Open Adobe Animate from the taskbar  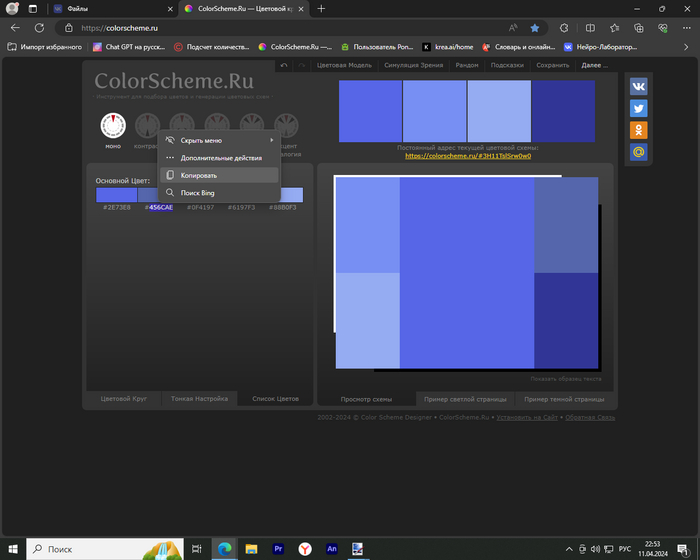pos(330,548)
